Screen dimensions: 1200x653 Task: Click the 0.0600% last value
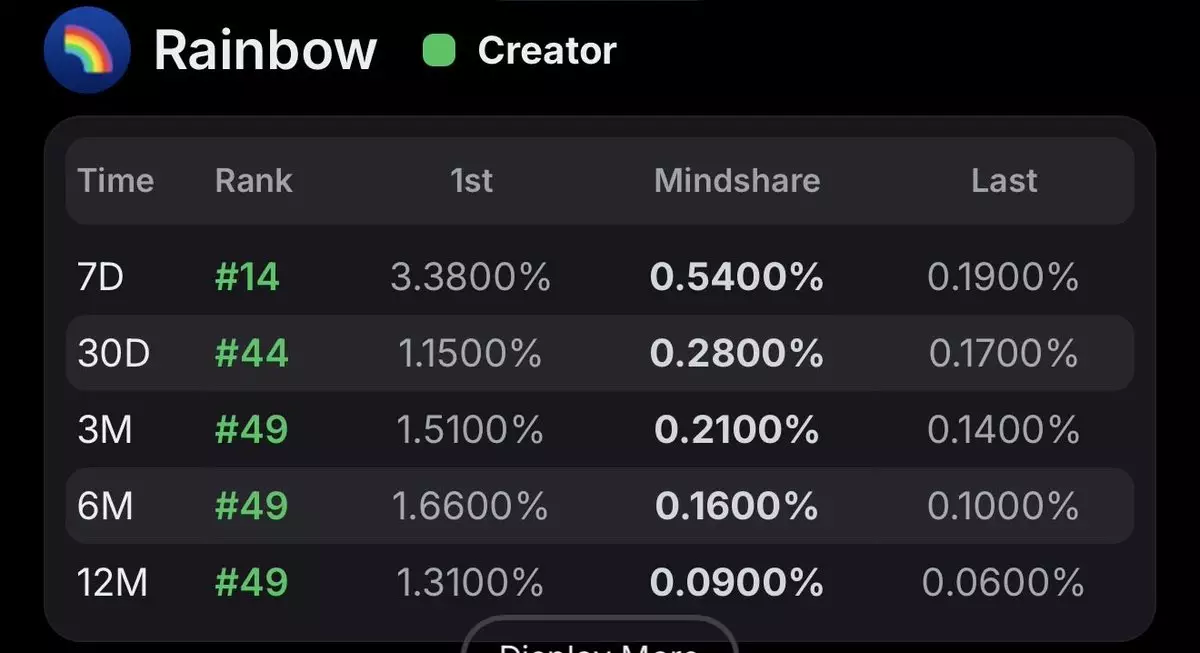(1003, 582)
